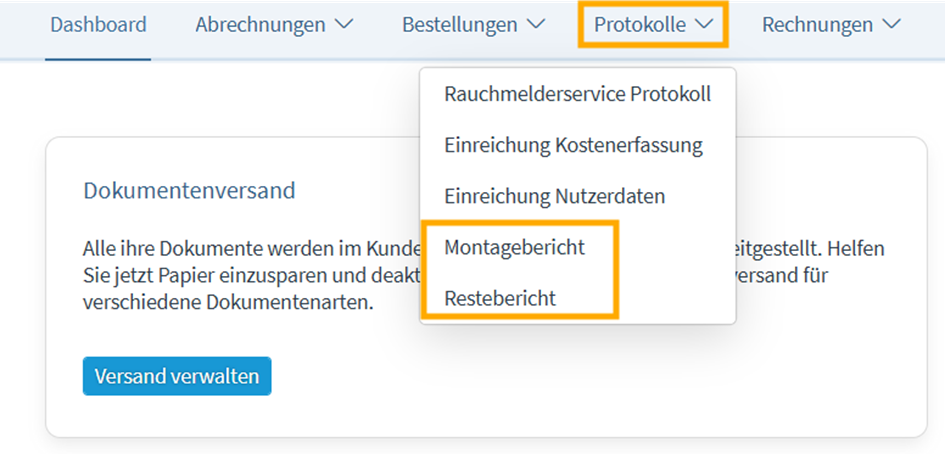This screenshot has width=945, height=454.
Task: Select Einreichung Nutzerdaten in the dropdown
Action: 554,197
